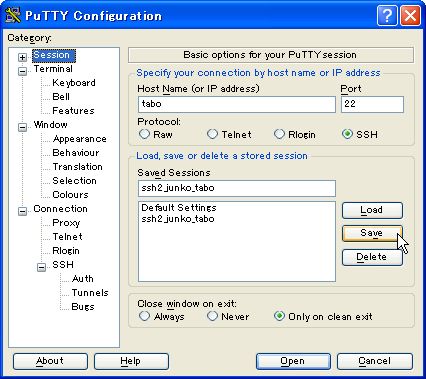
Task: Select the Telnet protocol radio button
Action: point(212,134)
